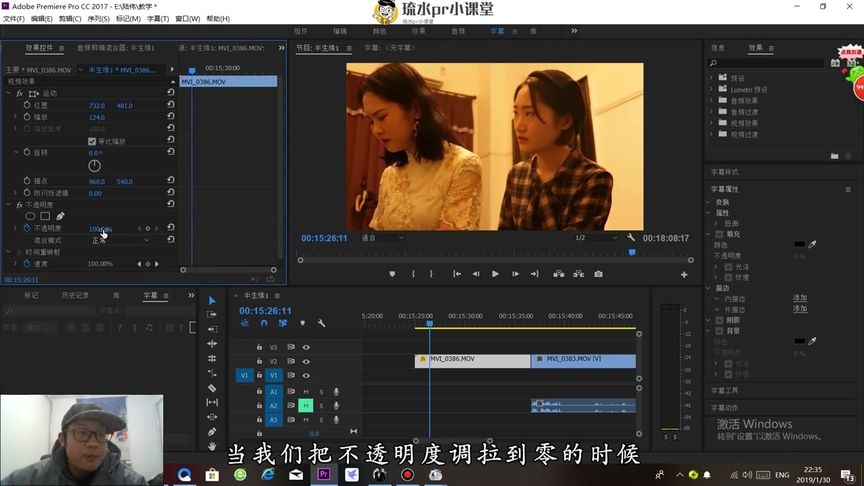Viewport: 864px width, 486px height.
Task: Add marker from timeline header
Action: [x=303, y=323]
